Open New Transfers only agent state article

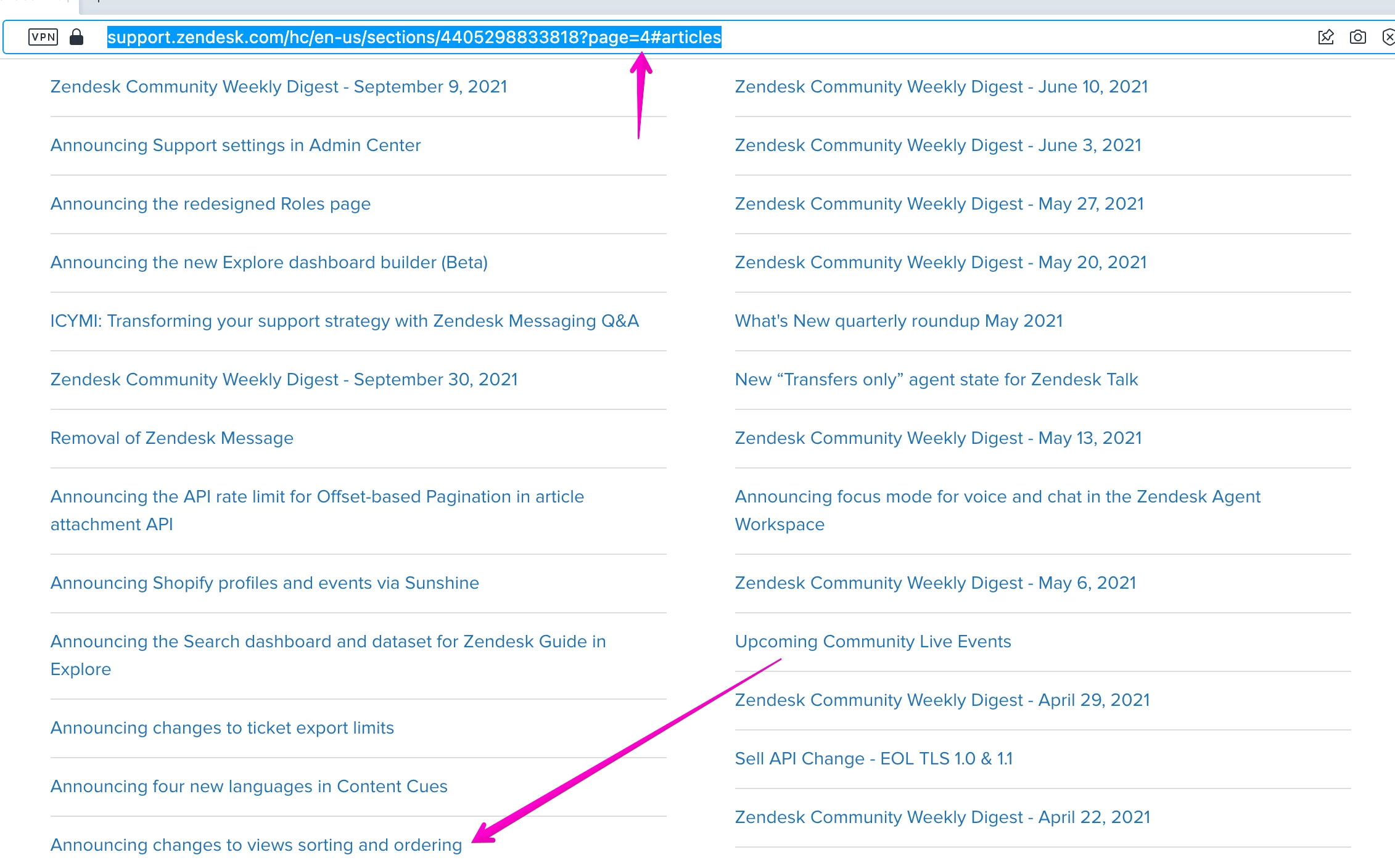936,379
